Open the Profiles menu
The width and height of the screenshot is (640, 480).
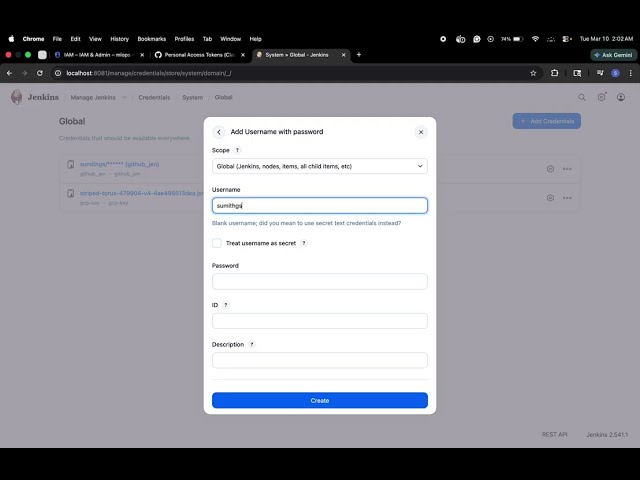[x=184, y=39]
